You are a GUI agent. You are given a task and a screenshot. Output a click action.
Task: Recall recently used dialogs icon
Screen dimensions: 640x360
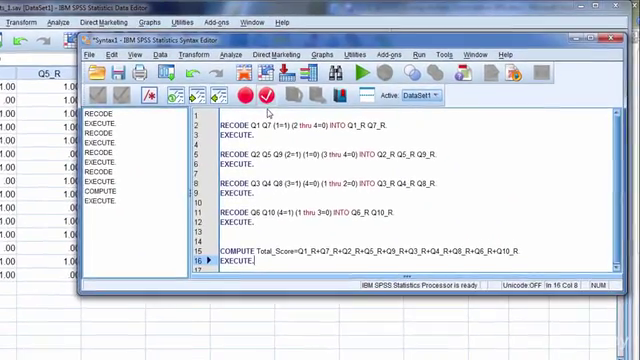pyautogui.click(x=167, y=73)
